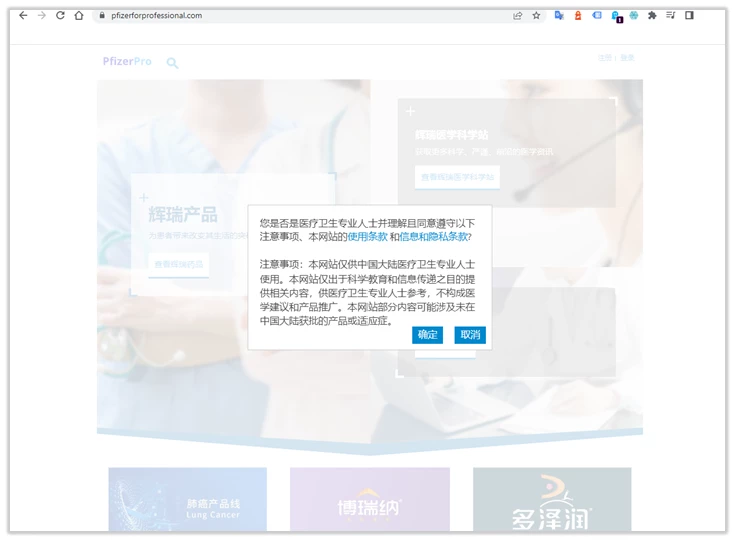Open the Extensions puzzle-piece menu
734x540 pixels.
[652, 15]
